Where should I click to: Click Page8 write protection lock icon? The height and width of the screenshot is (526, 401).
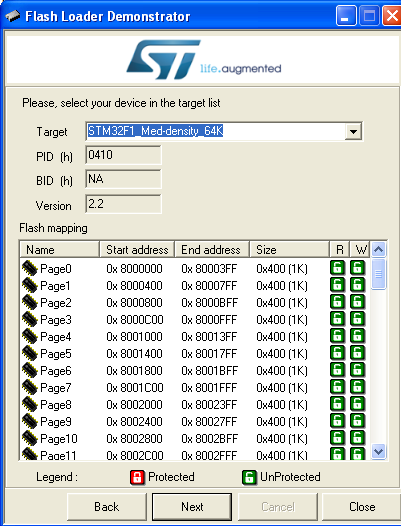point(357,404)
